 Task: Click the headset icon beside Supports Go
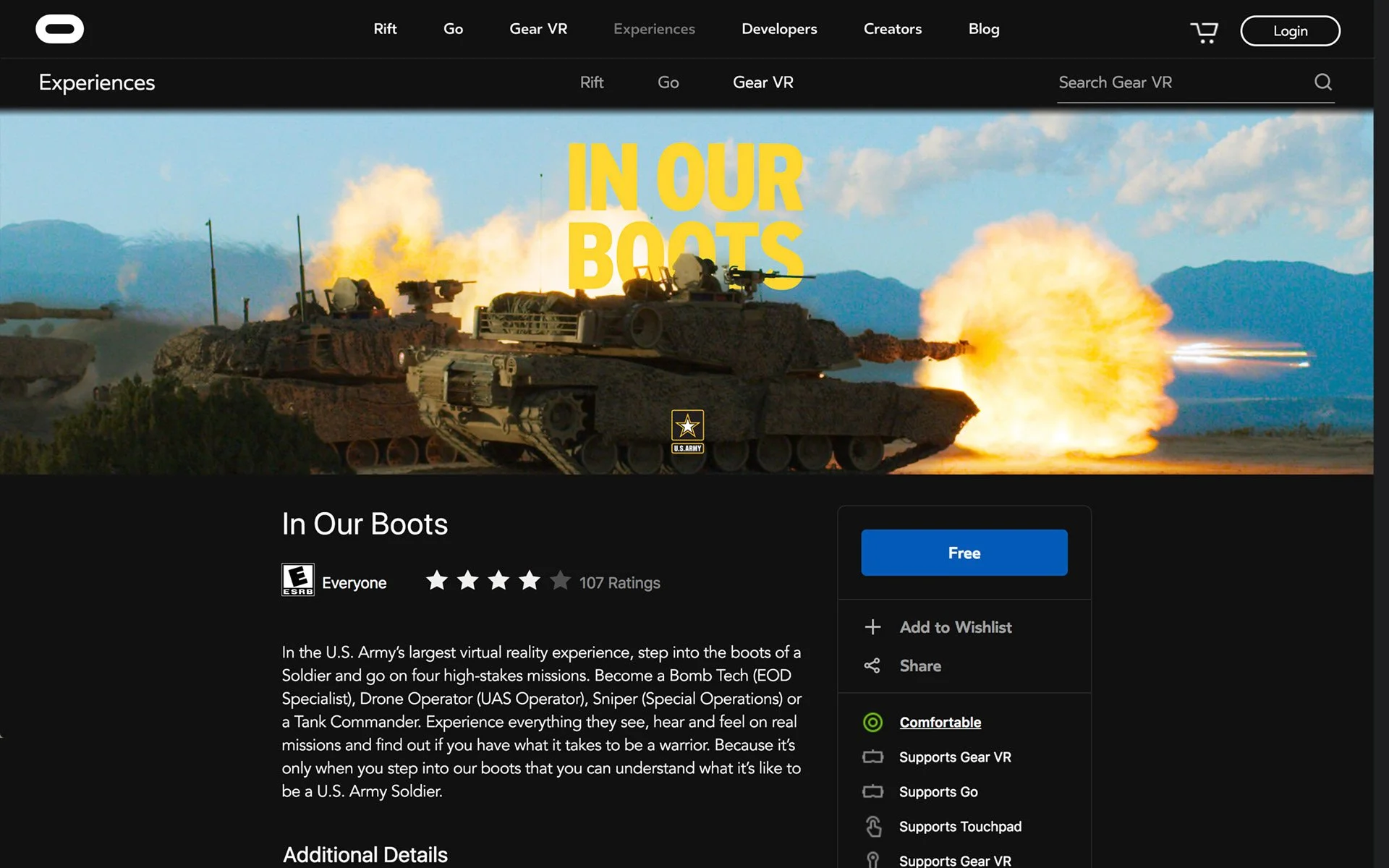coord(872,791)
